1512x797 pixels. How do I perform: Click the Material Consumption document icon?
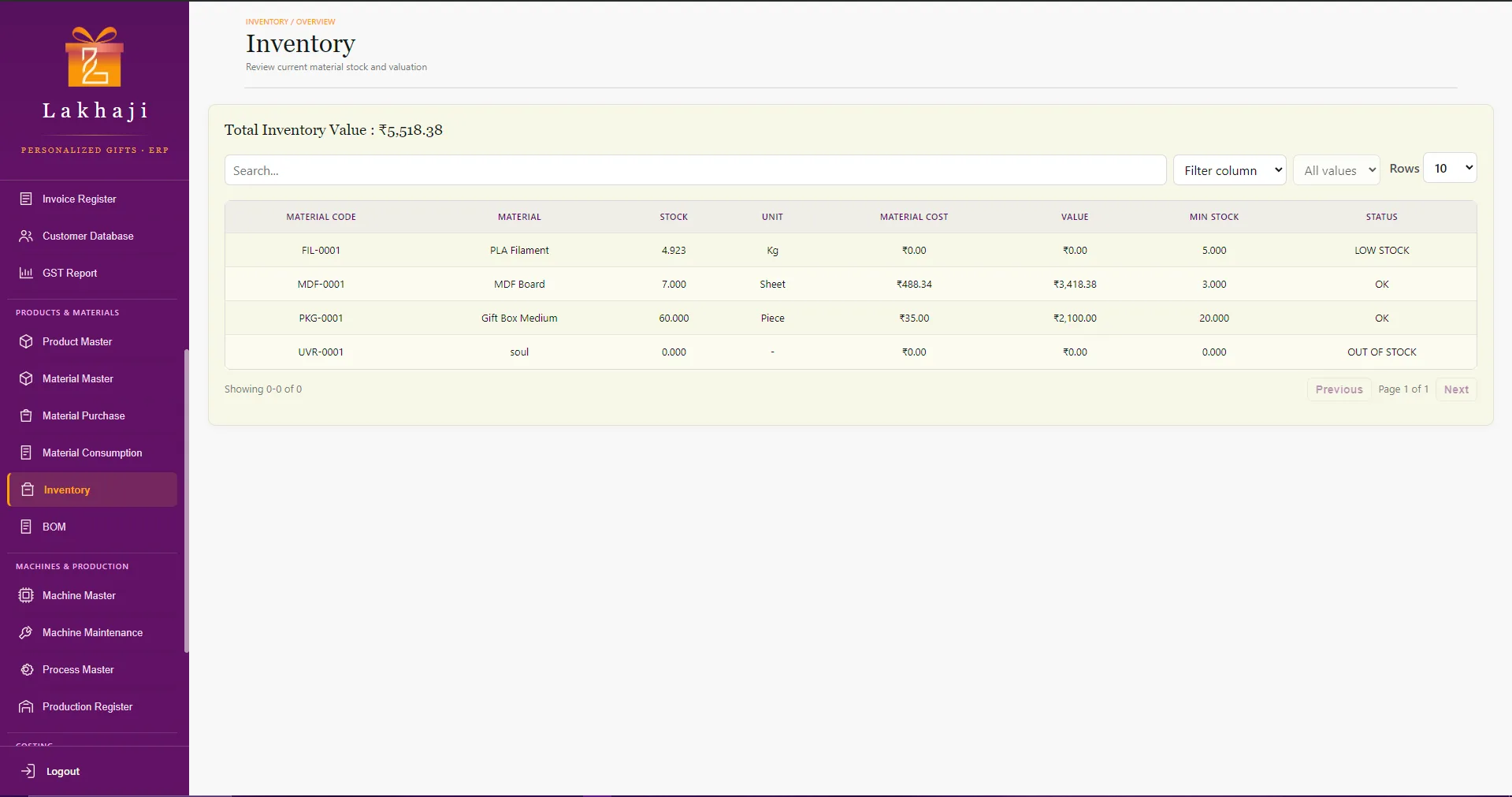pyautogui.click(x=26, y=453)
